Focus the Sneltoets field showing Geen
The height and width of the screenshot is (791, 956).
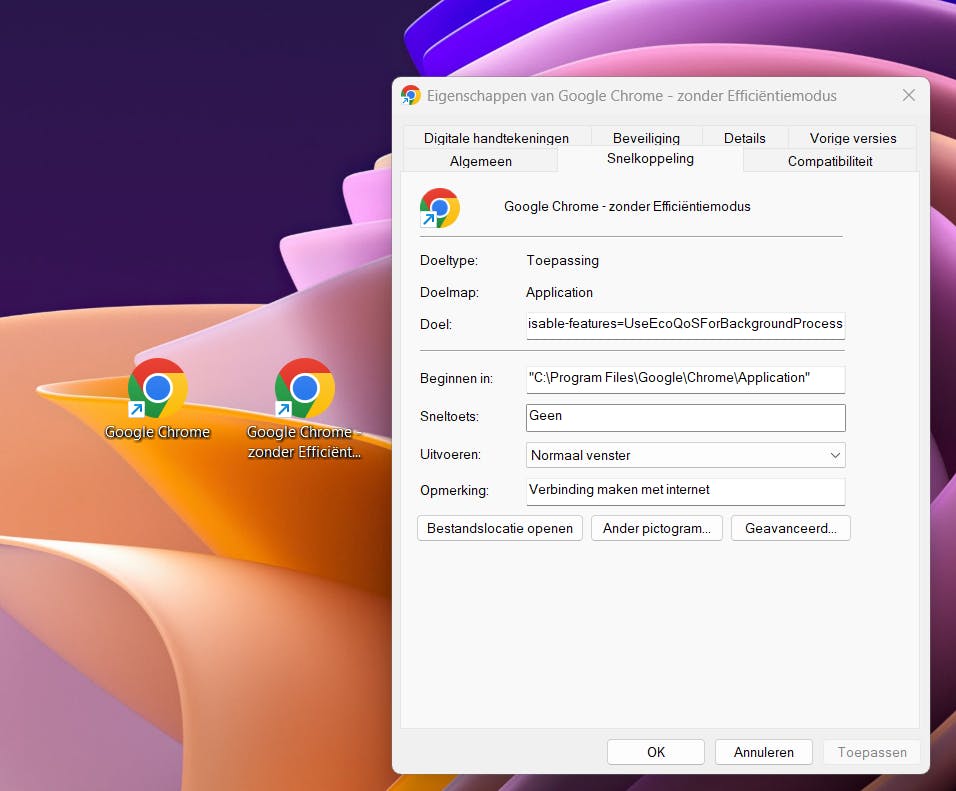point(685,417)
